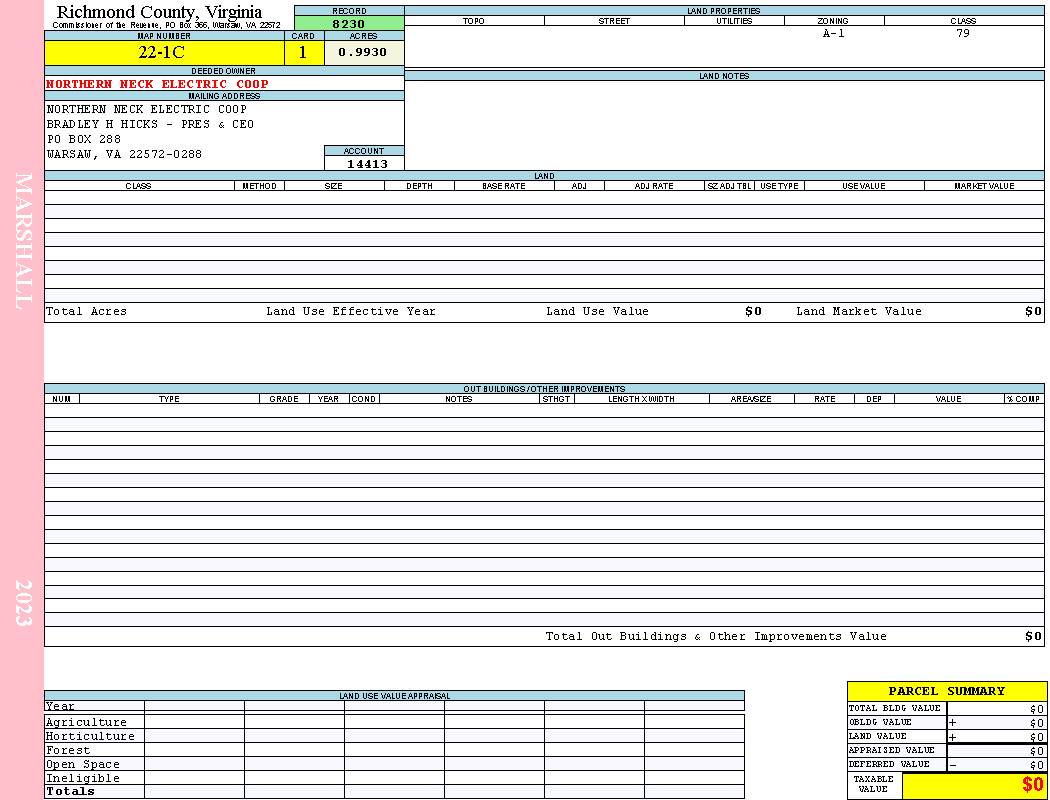Click the OBLDG VALUE row
This screenshot has width=1050, height=800.
coord(946,722)
